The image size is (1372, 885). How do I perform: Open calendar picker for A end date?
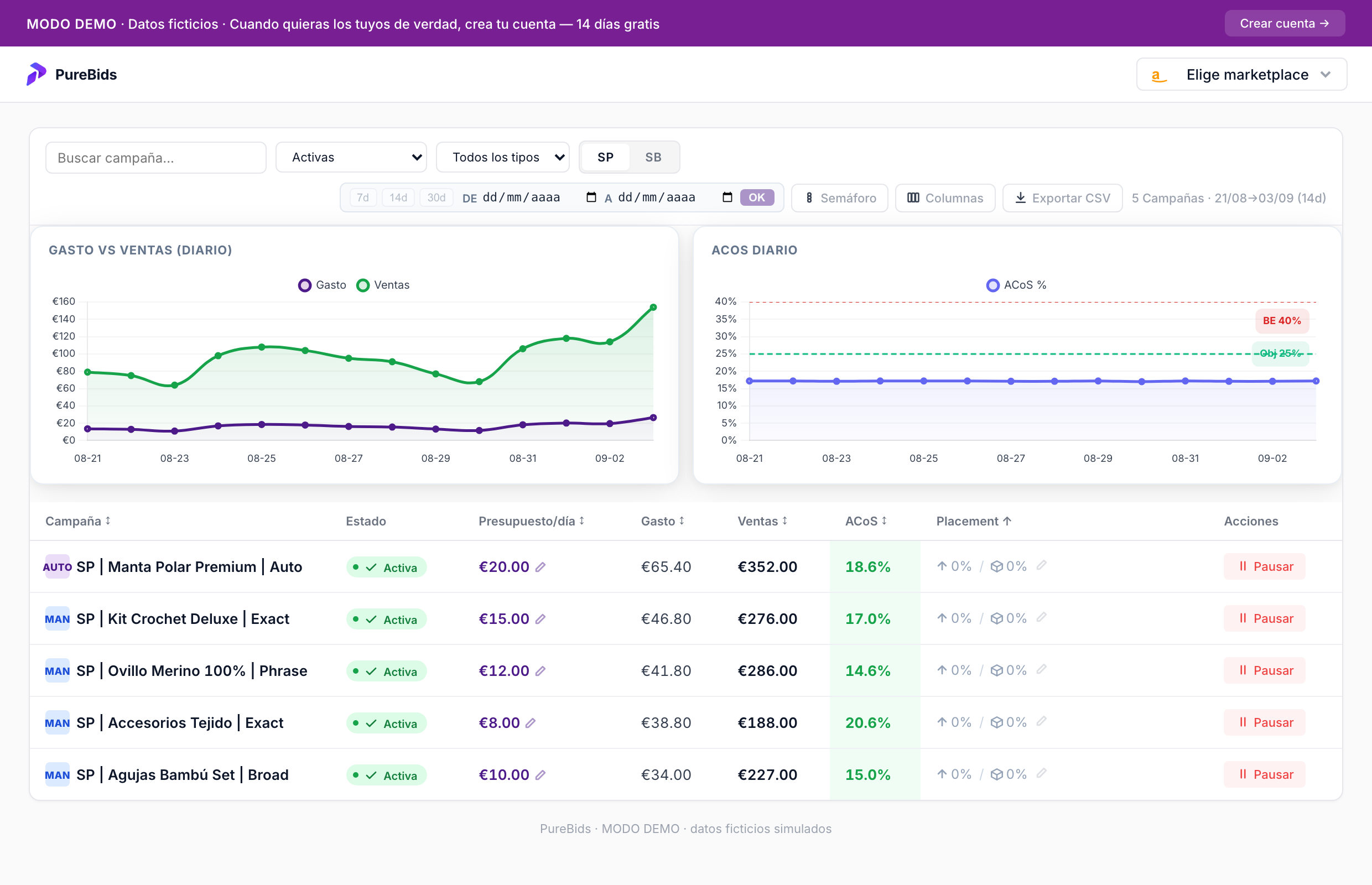727,197
